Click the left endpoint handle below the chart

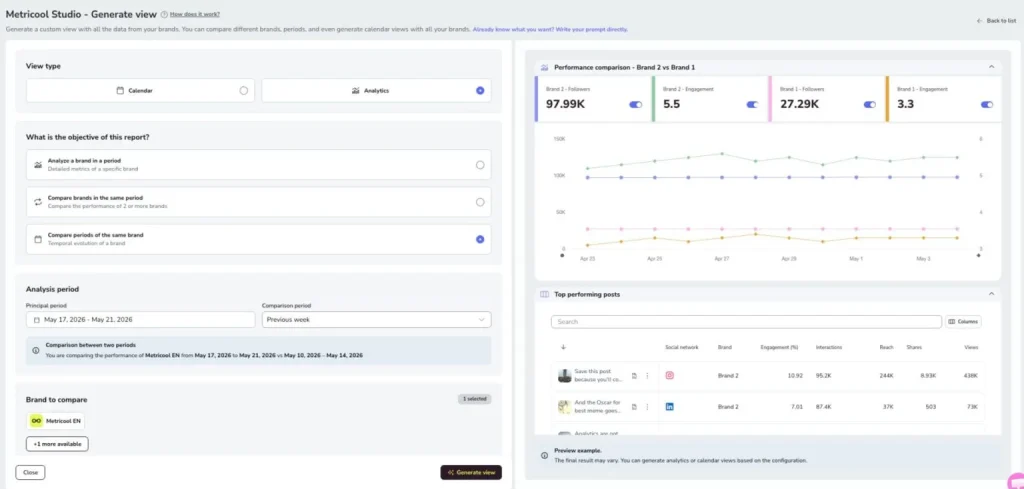(x=562, y=256)
